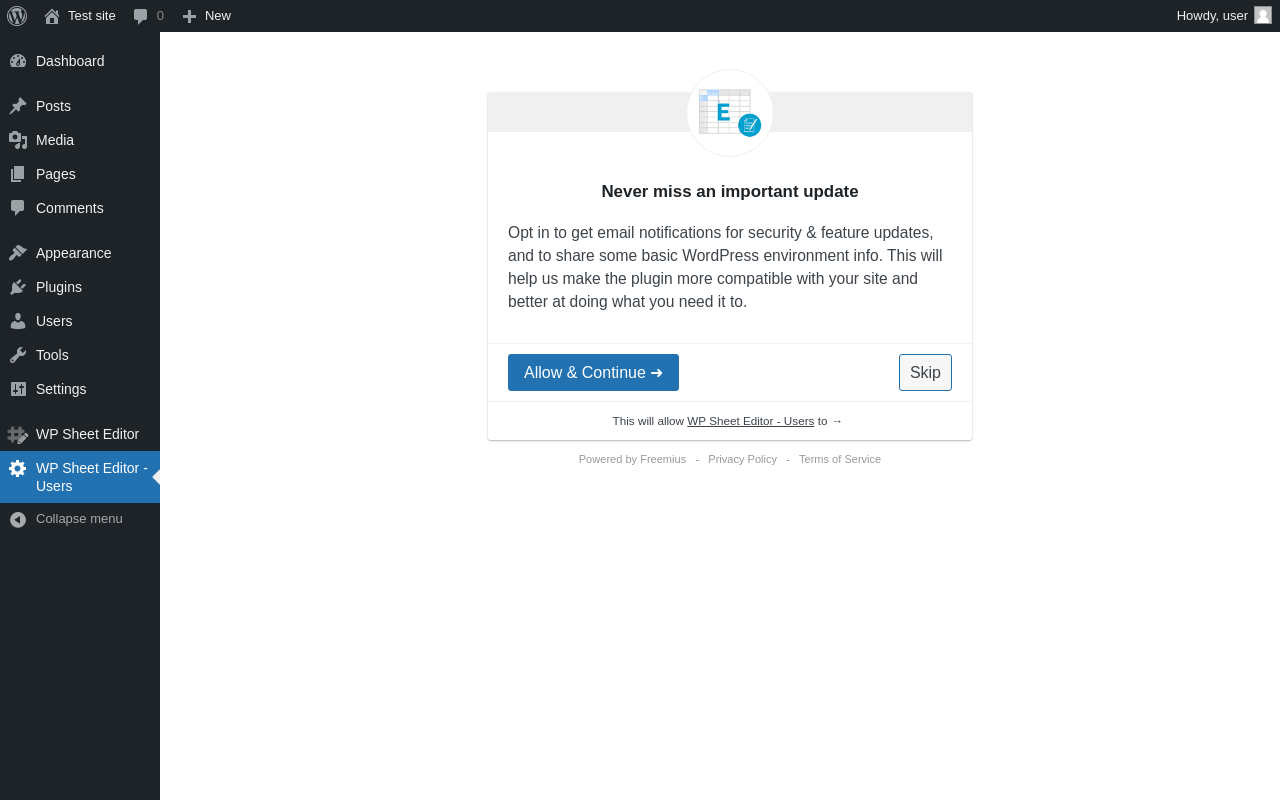Open the Howdy, user account menu
1280x800 pixels.
pos(1224,16)
